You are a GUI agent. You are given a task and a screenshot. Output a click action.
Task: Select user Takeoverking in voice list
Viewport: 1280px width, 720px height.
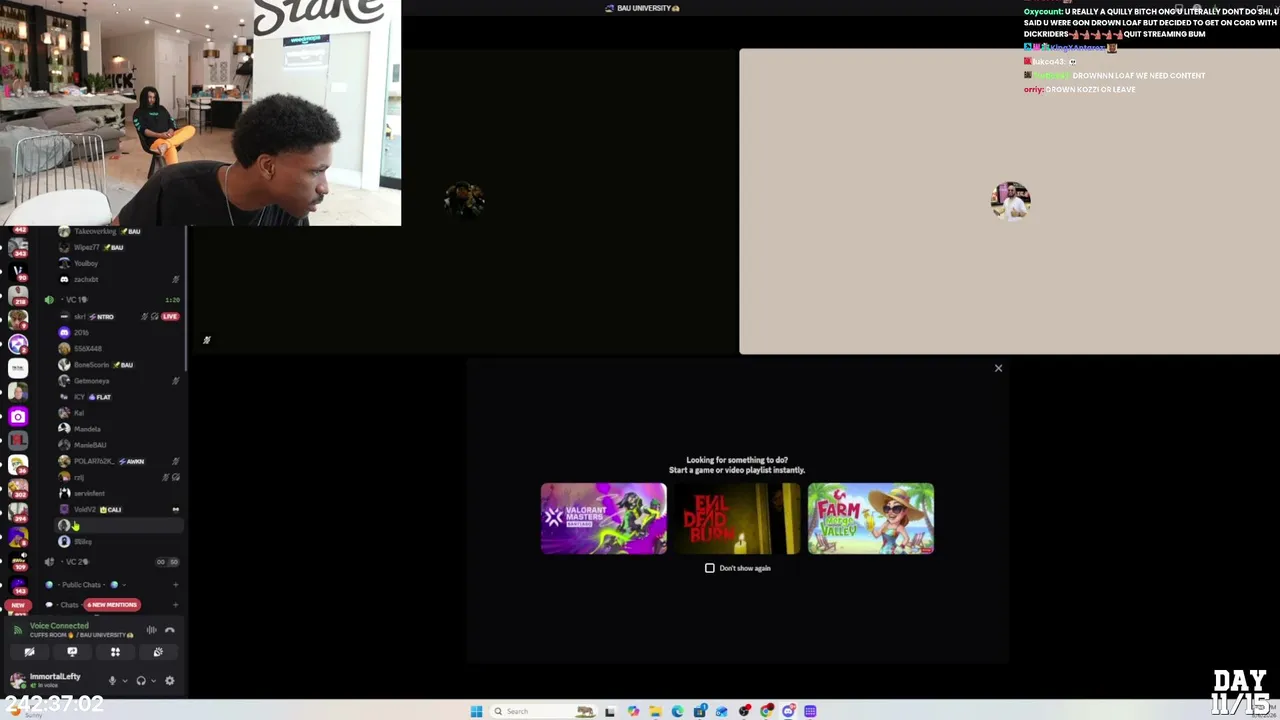click(x=118, y=231)
